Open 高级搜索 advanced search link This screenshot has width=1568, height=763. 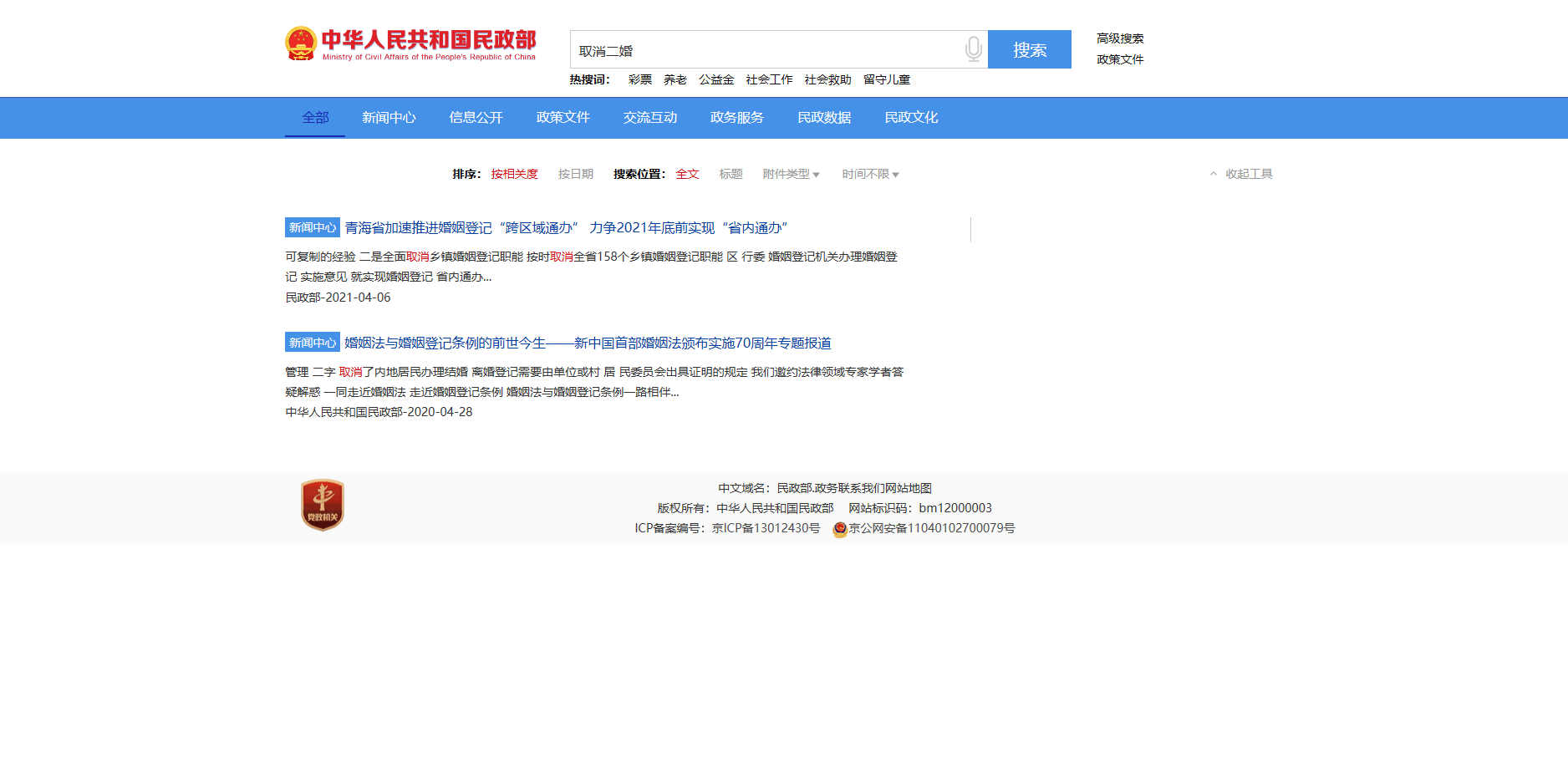pyautogui.click(x=1120, y=38)
